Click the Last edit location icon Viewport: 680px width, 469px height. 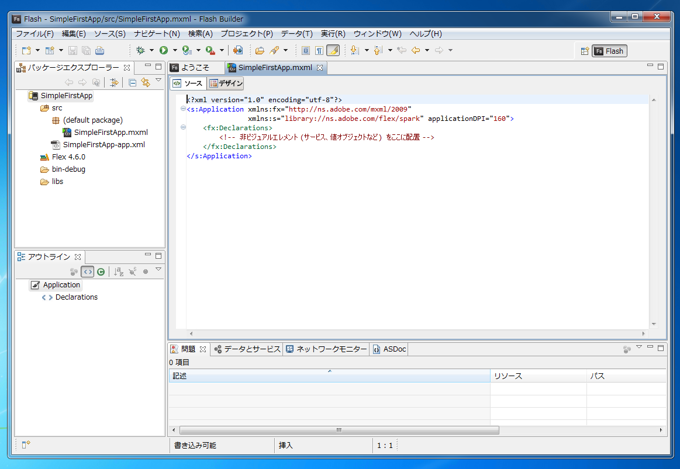pyautogui.click(x=402, y=50)
